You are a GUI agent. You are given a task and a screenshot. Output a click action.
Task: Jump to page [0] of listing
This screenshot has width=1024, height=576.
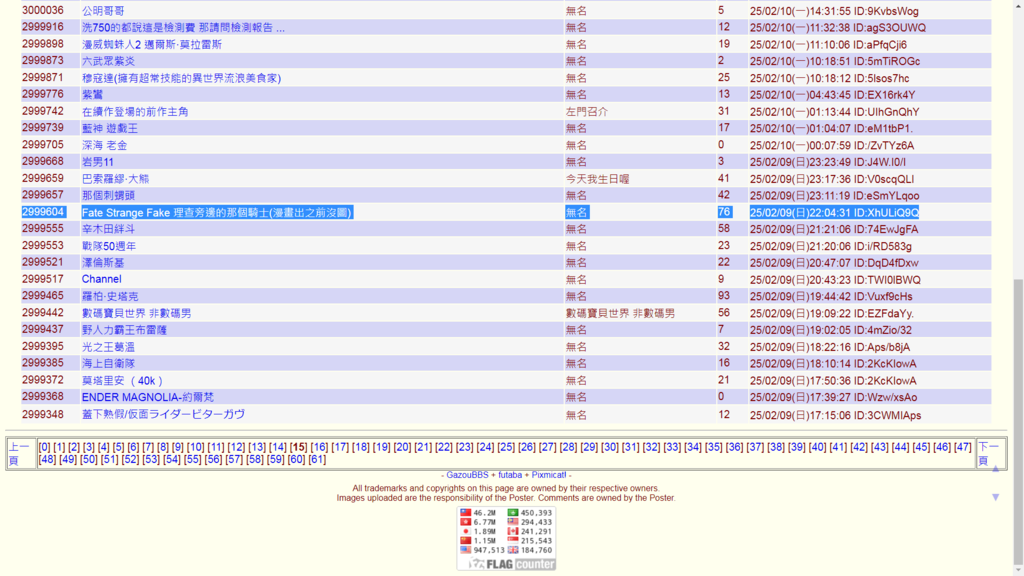point(44,447)
